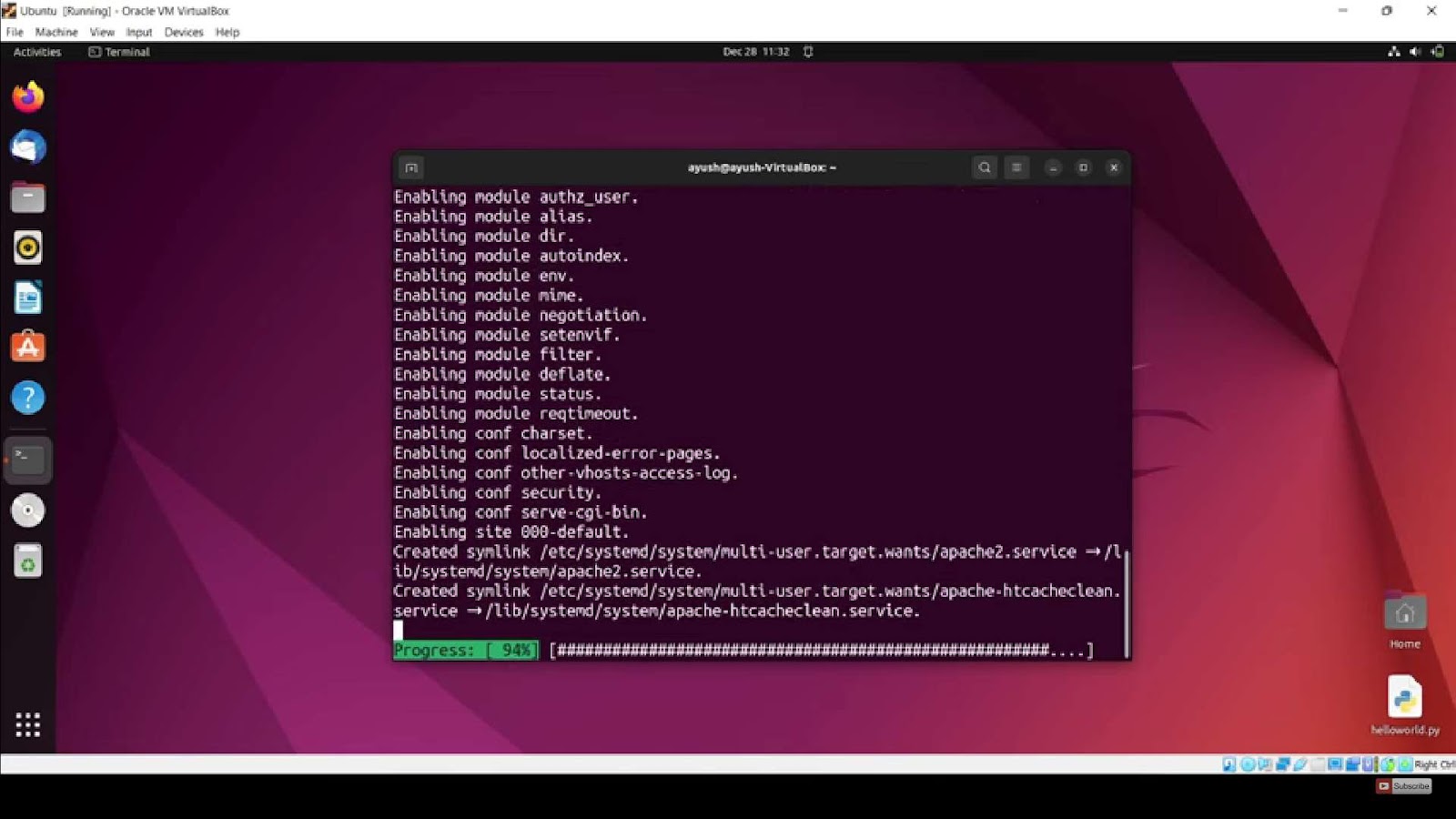The image size is (1456, 819).
Task: Launch Thunderbird Mail from the dock
Action: point(28,147)
